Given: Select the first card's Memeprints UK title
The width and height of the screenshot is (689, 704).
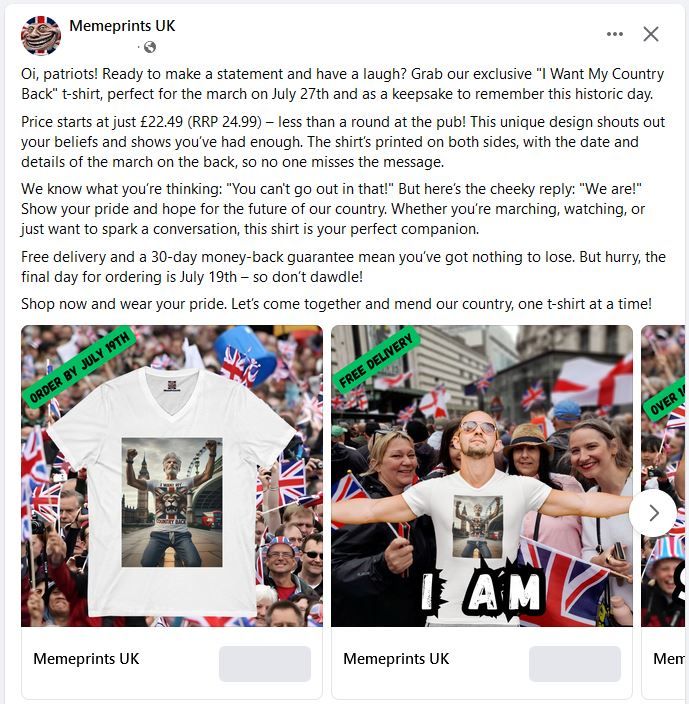Looking at the screenshot, I should (86, 659).
